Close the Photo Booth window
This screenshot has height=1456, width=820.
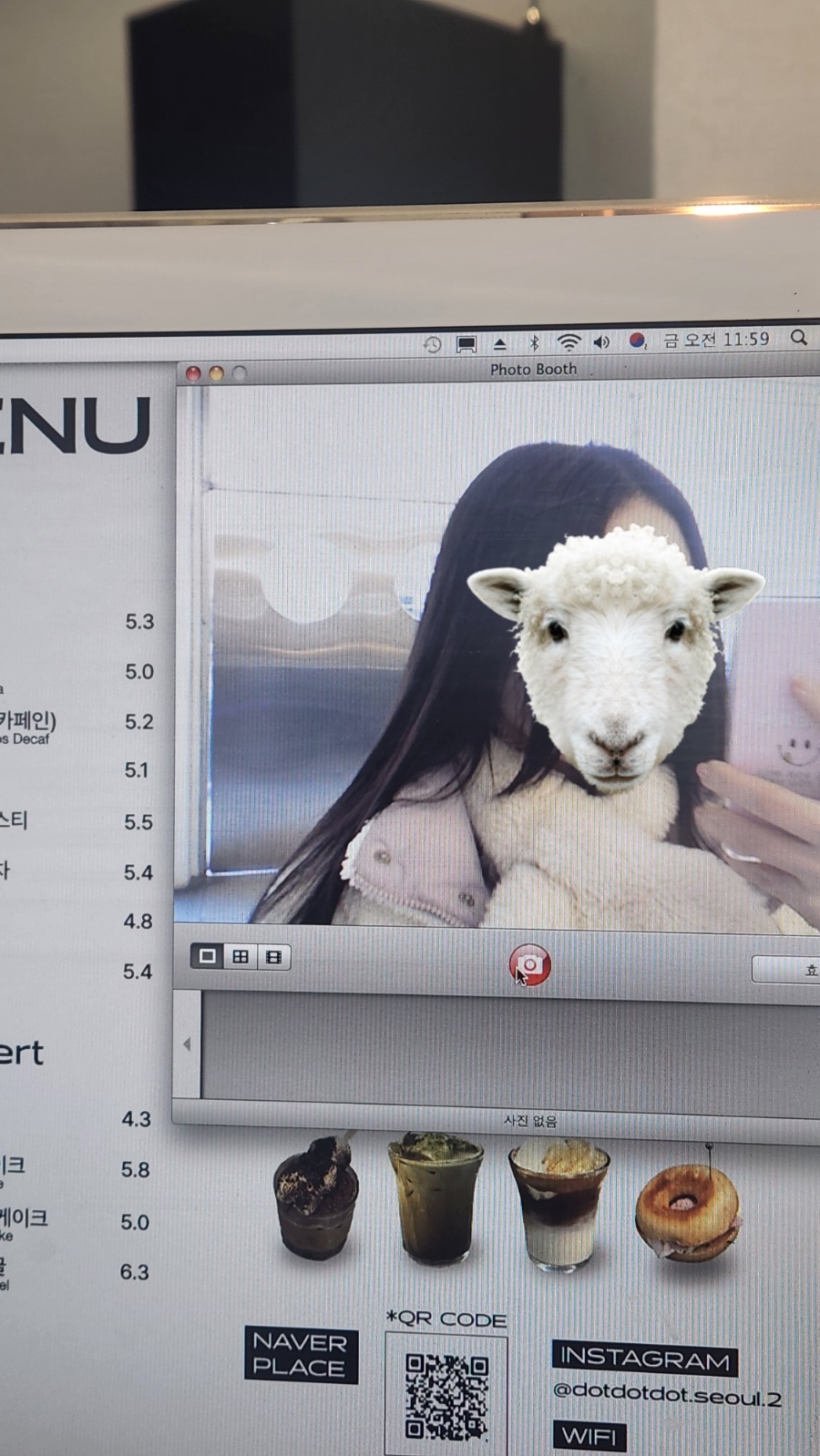193,373
